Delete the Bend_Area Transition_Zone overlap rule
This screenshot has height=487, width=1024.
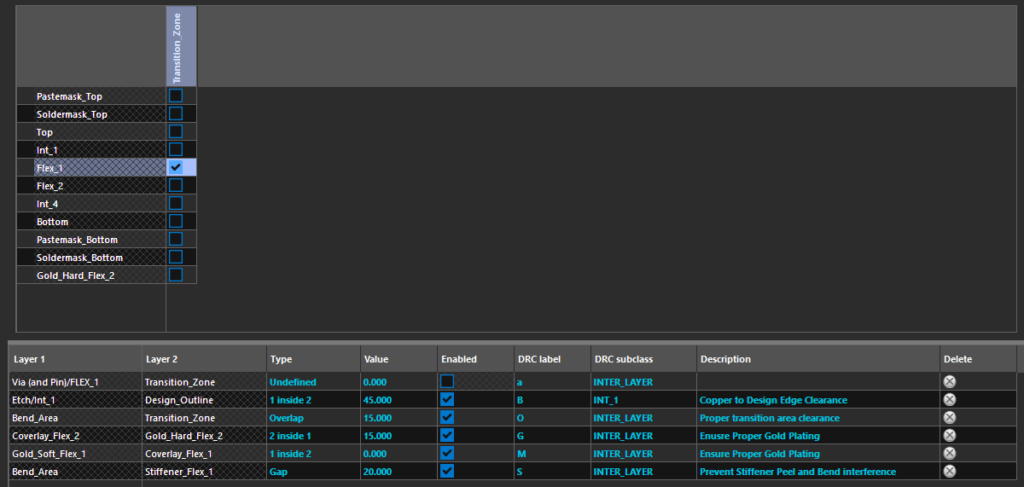[x=950, y=418]
